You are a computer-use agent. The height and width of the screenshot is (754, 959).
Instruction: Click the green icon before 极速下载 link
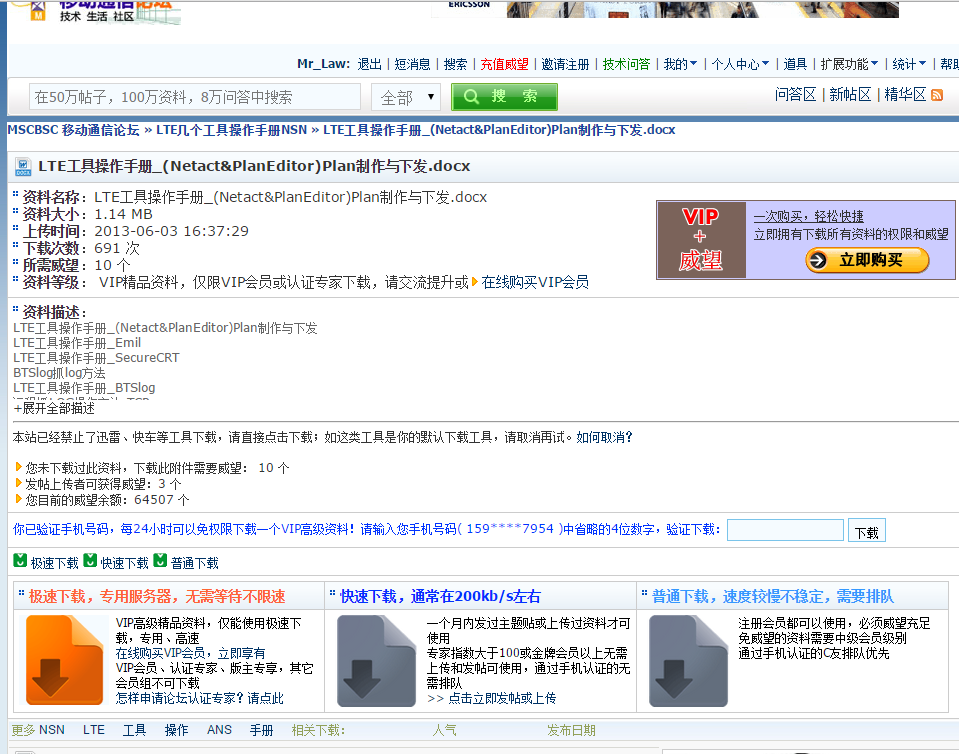[20, 560]
